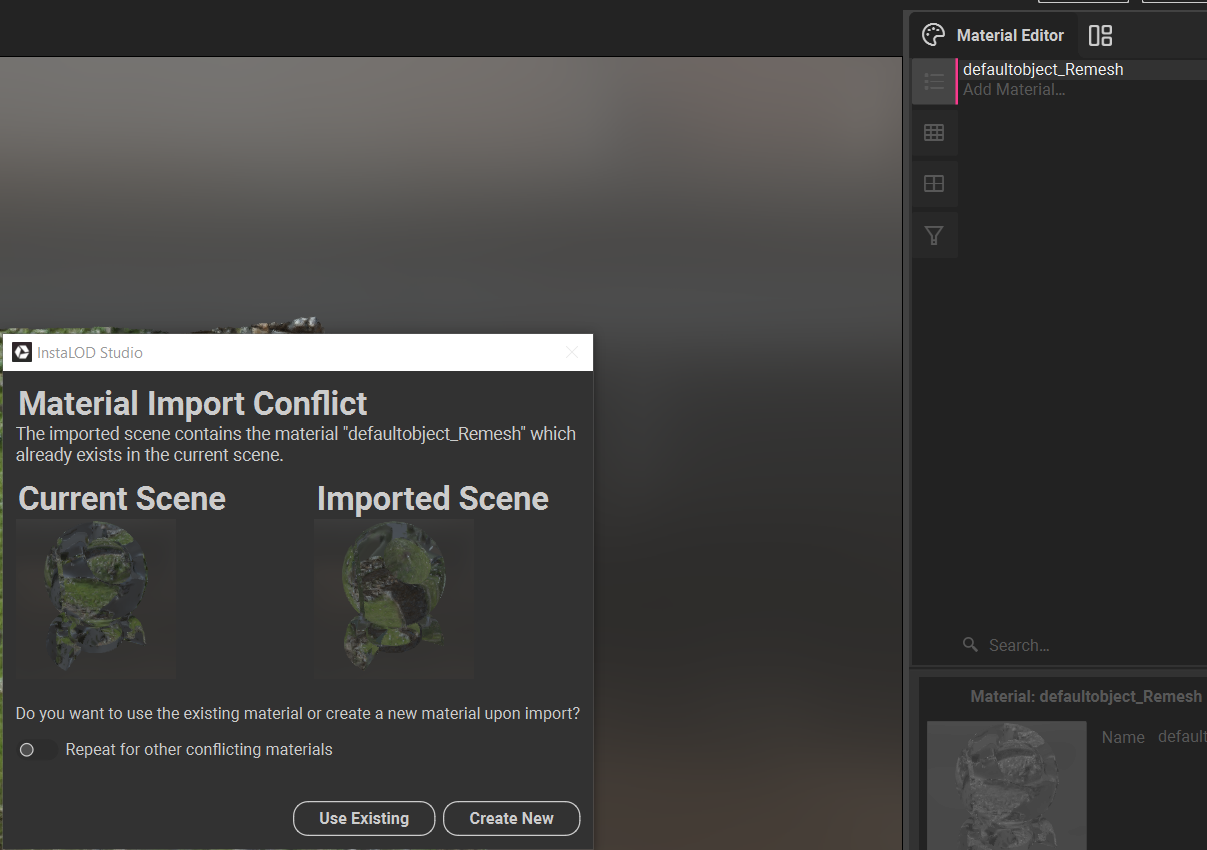Switch to the small grid view icon

tap(934, 133)
